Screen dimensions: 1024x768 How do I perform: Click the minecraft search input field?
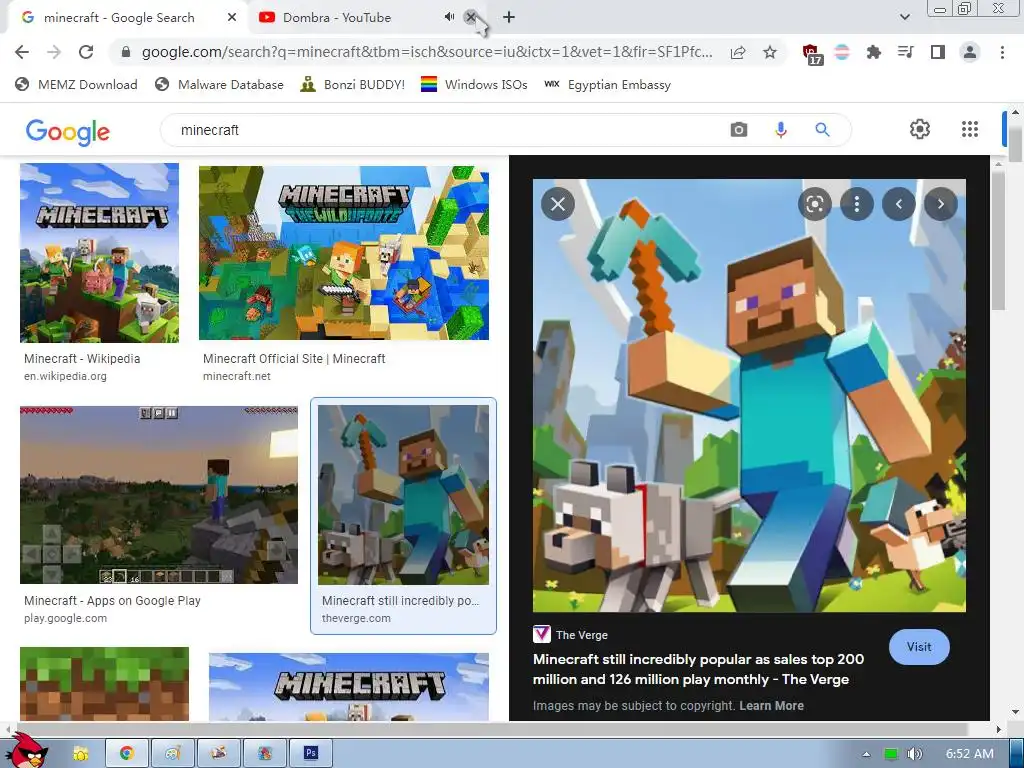(444, 130)
